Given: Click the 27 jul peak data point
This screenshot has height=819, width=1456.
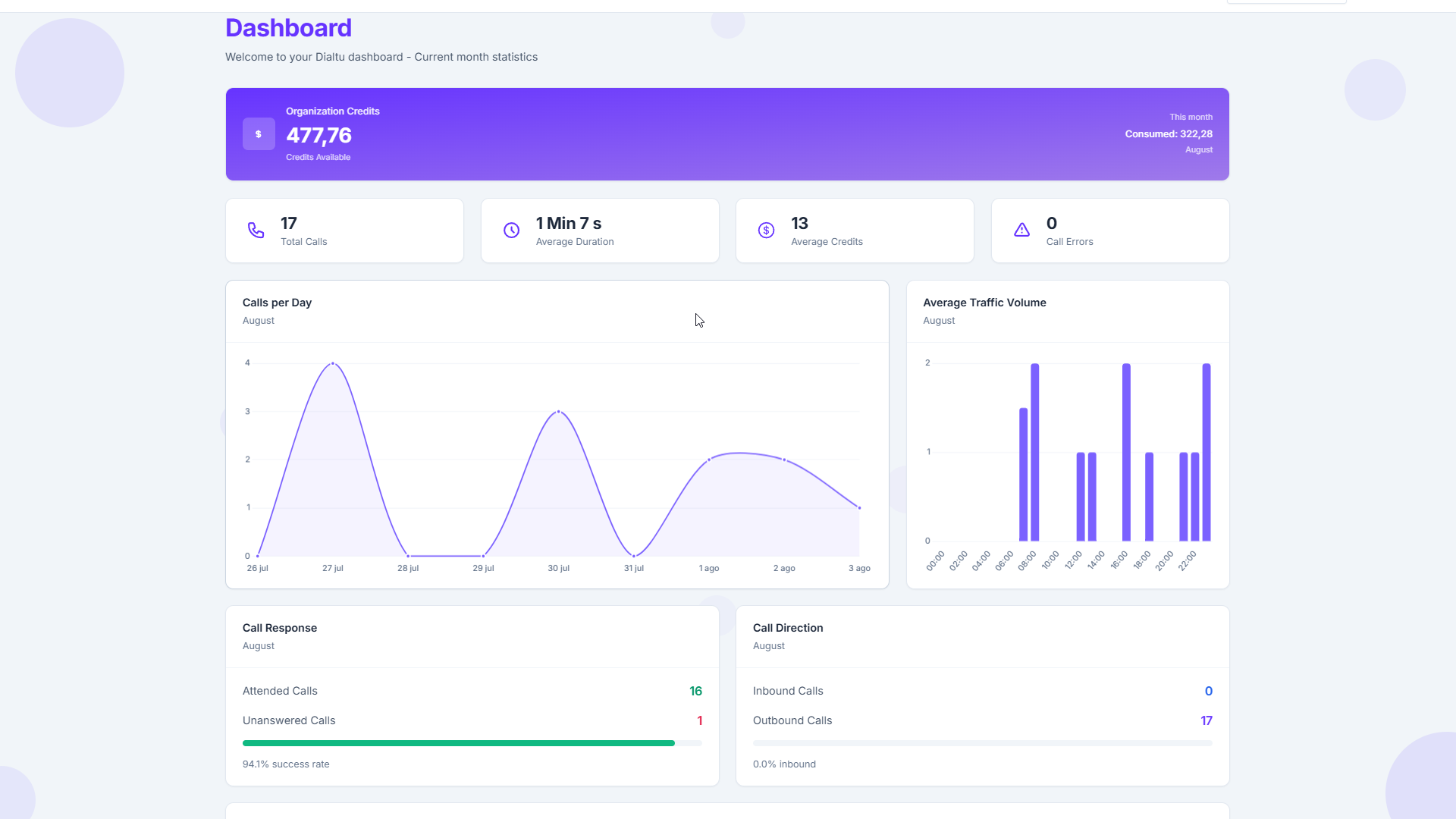Looking at the screenshot, I should [333, 363].
